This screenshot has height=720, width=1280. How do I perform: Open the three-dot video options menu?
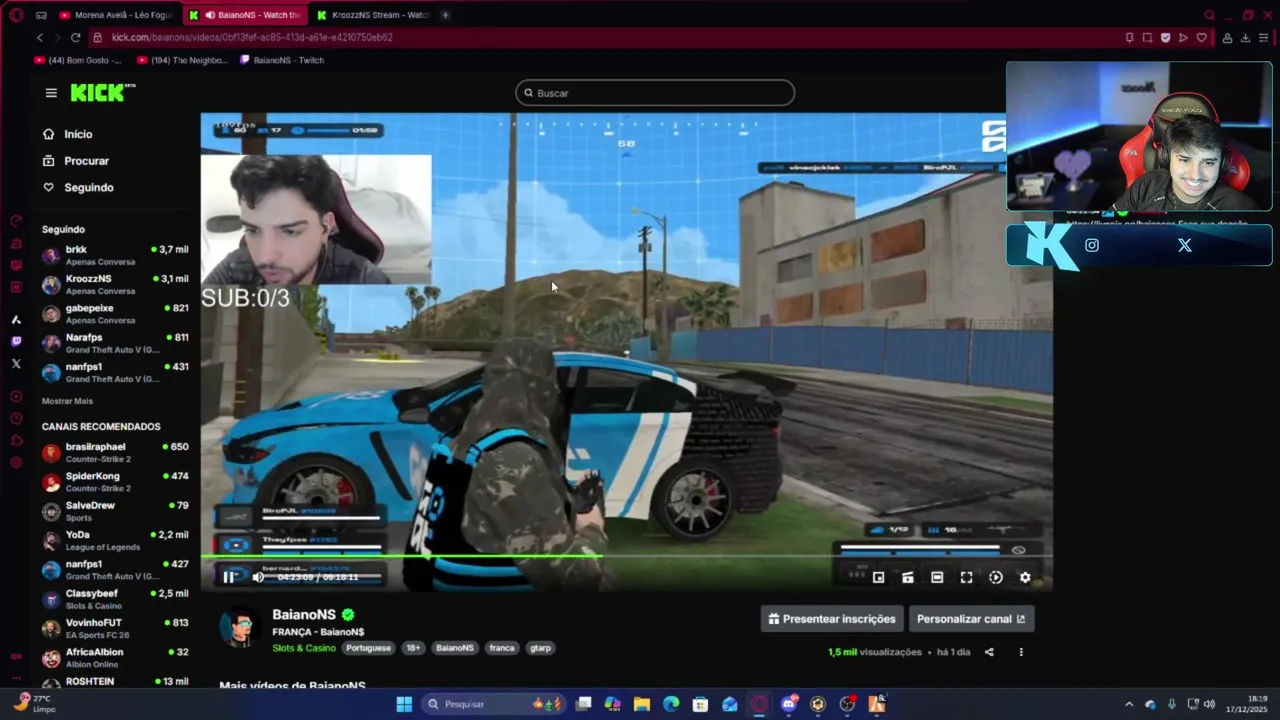coord(1021,652)
